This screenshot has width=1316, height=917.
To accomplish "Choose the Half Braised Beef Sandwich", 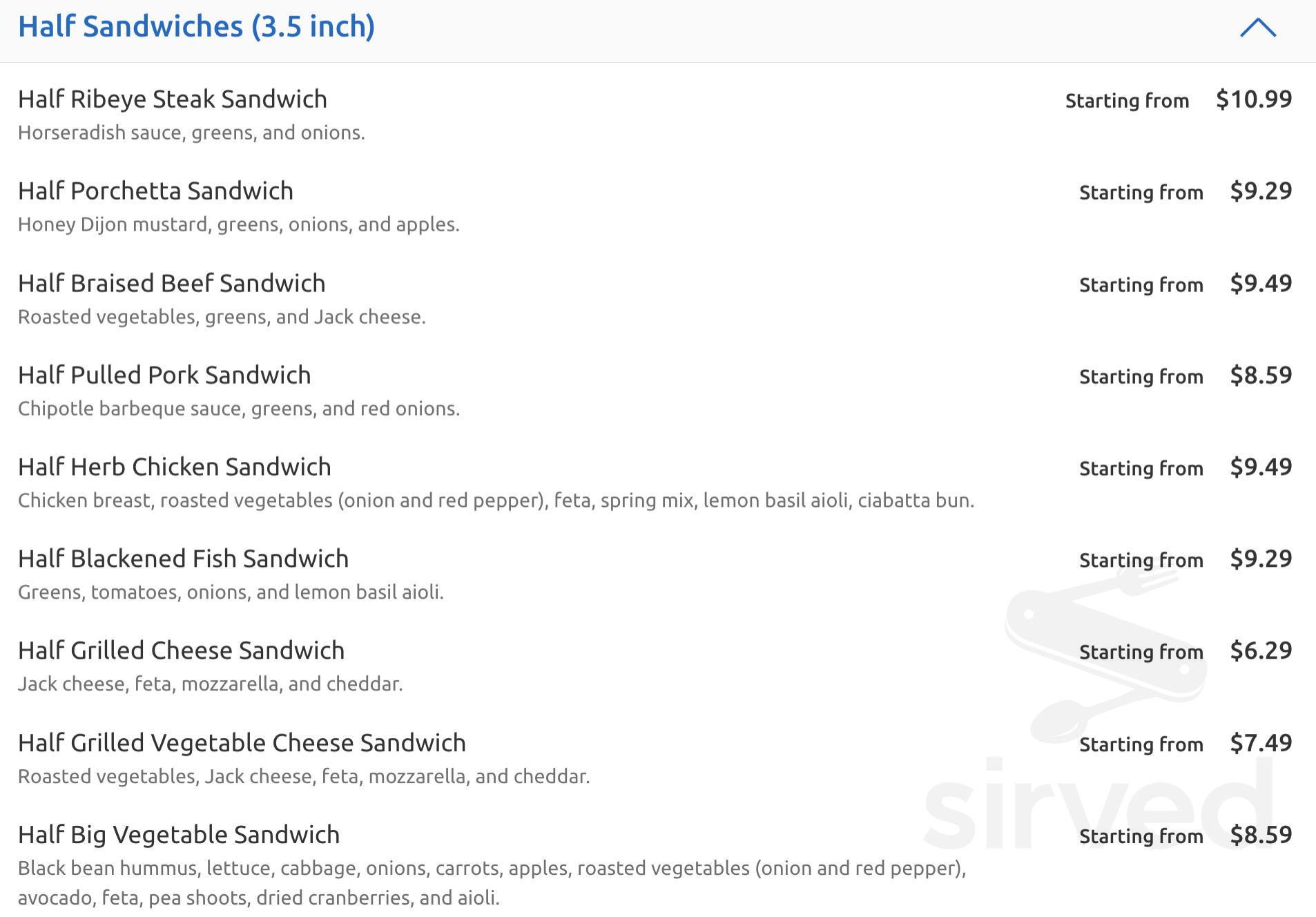I will (x=171, y=284).
